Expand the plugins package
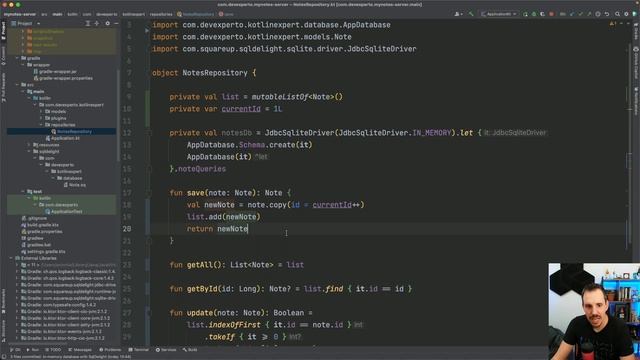Screen dimensions: 640x360 (x=41, y=118)
